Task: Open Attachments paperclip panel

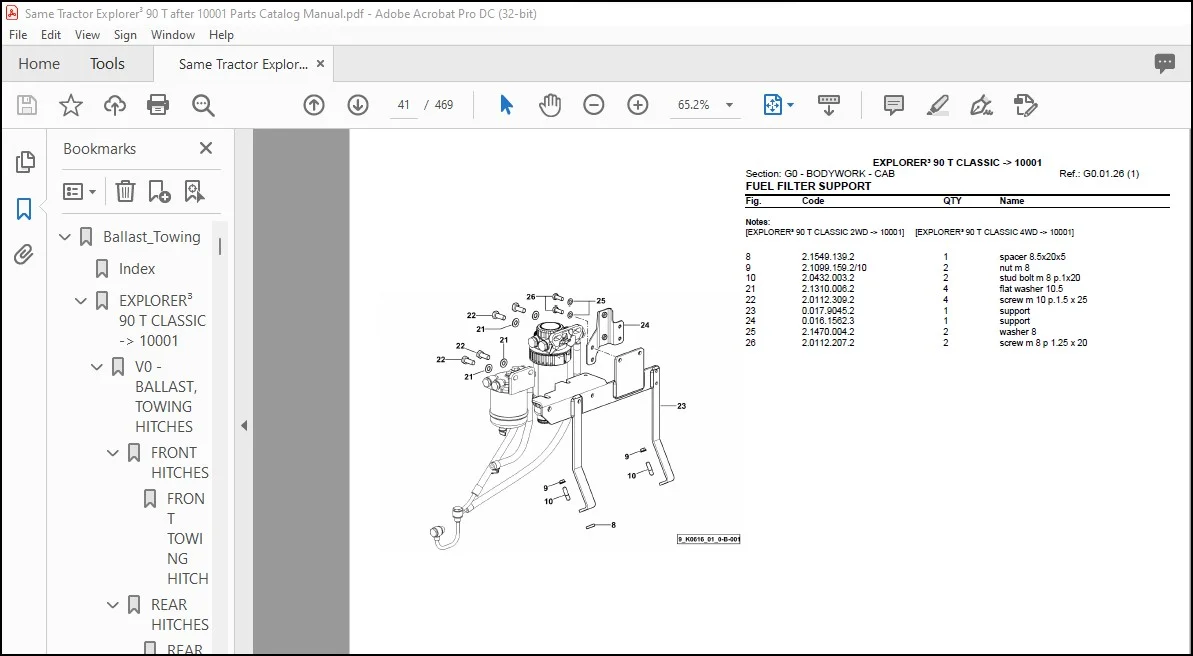Action: pos(24,254)
